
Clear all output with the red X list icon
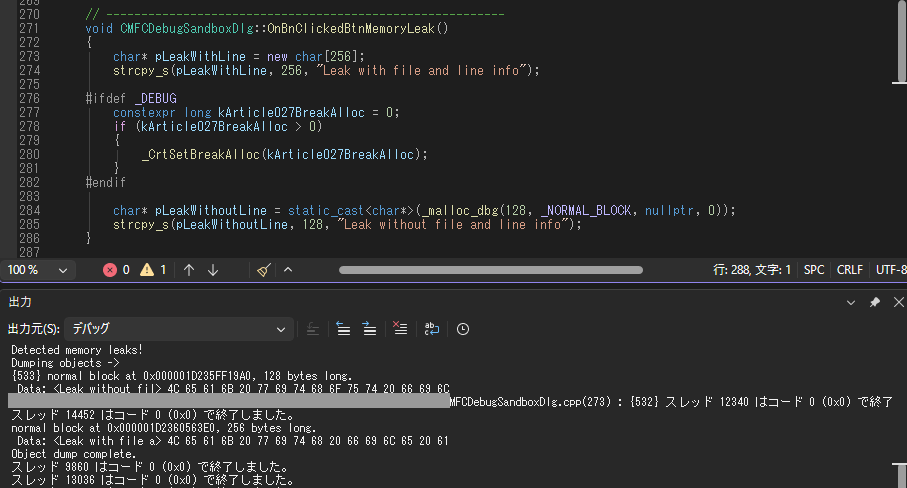[x=400, y=329]
